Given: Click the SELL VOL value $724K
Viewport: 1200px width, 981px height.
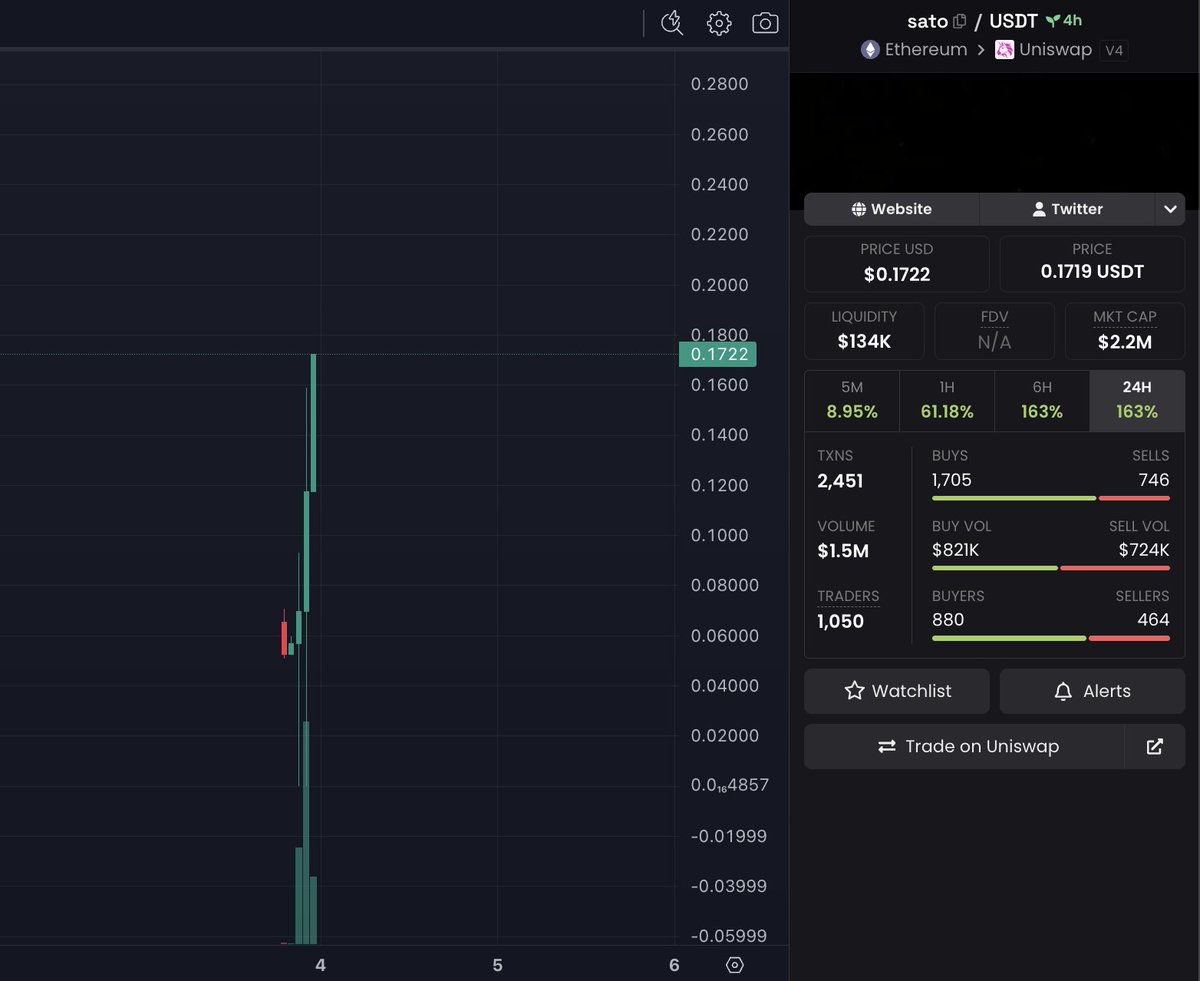Looking at the screenshot, I should pyautogui.click(x=1144, y=550).
